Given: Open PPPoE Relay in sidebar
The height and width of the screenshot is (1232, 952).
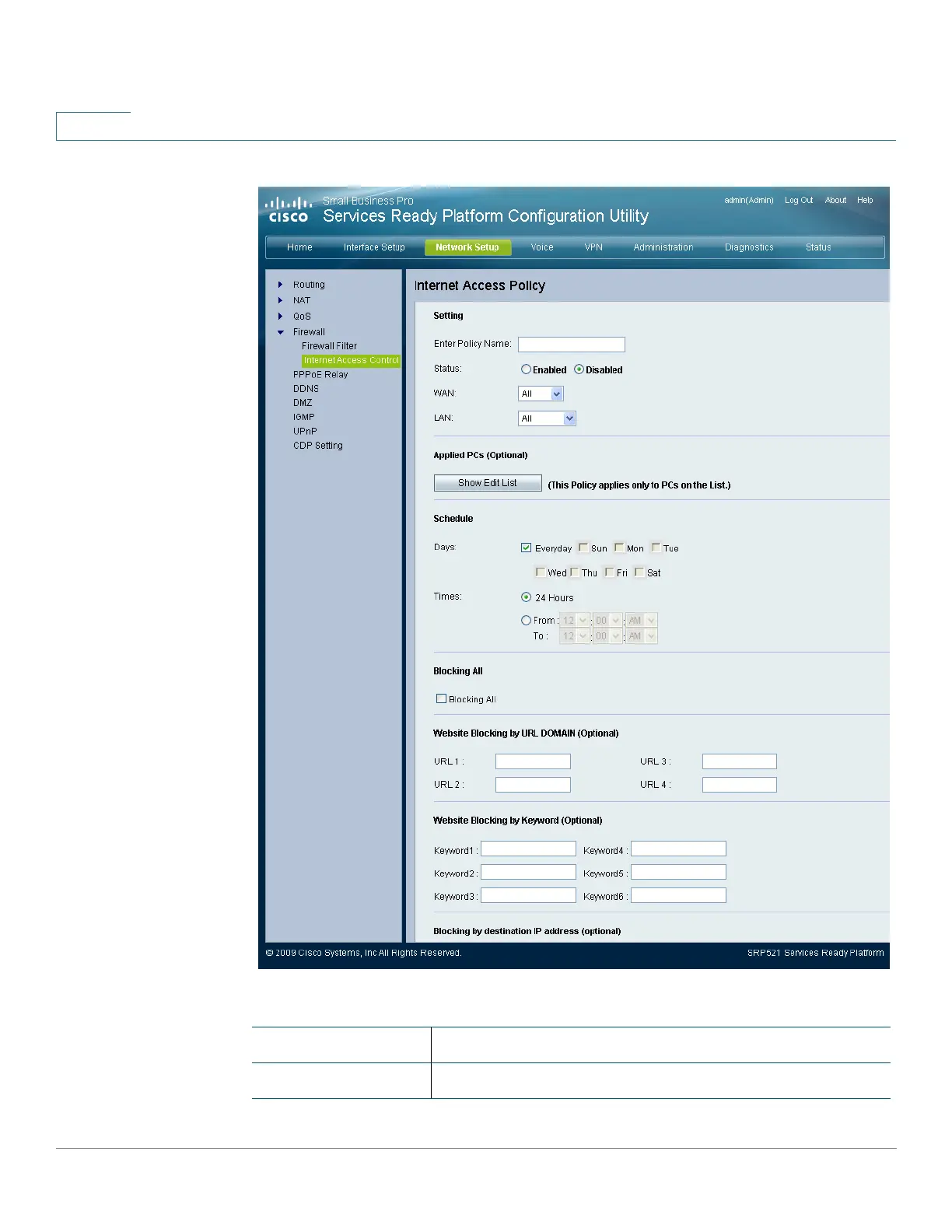Looking at the screenshot, I should tap(320, 374).
